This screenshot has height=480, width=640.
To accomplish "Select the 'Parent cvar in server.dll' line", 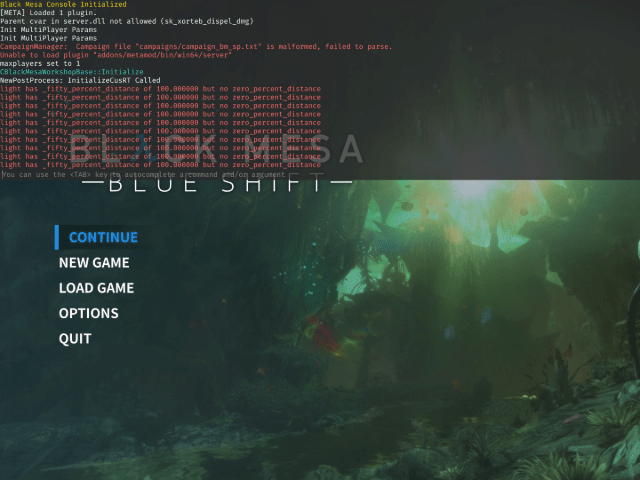I will [x=127, y=21].
